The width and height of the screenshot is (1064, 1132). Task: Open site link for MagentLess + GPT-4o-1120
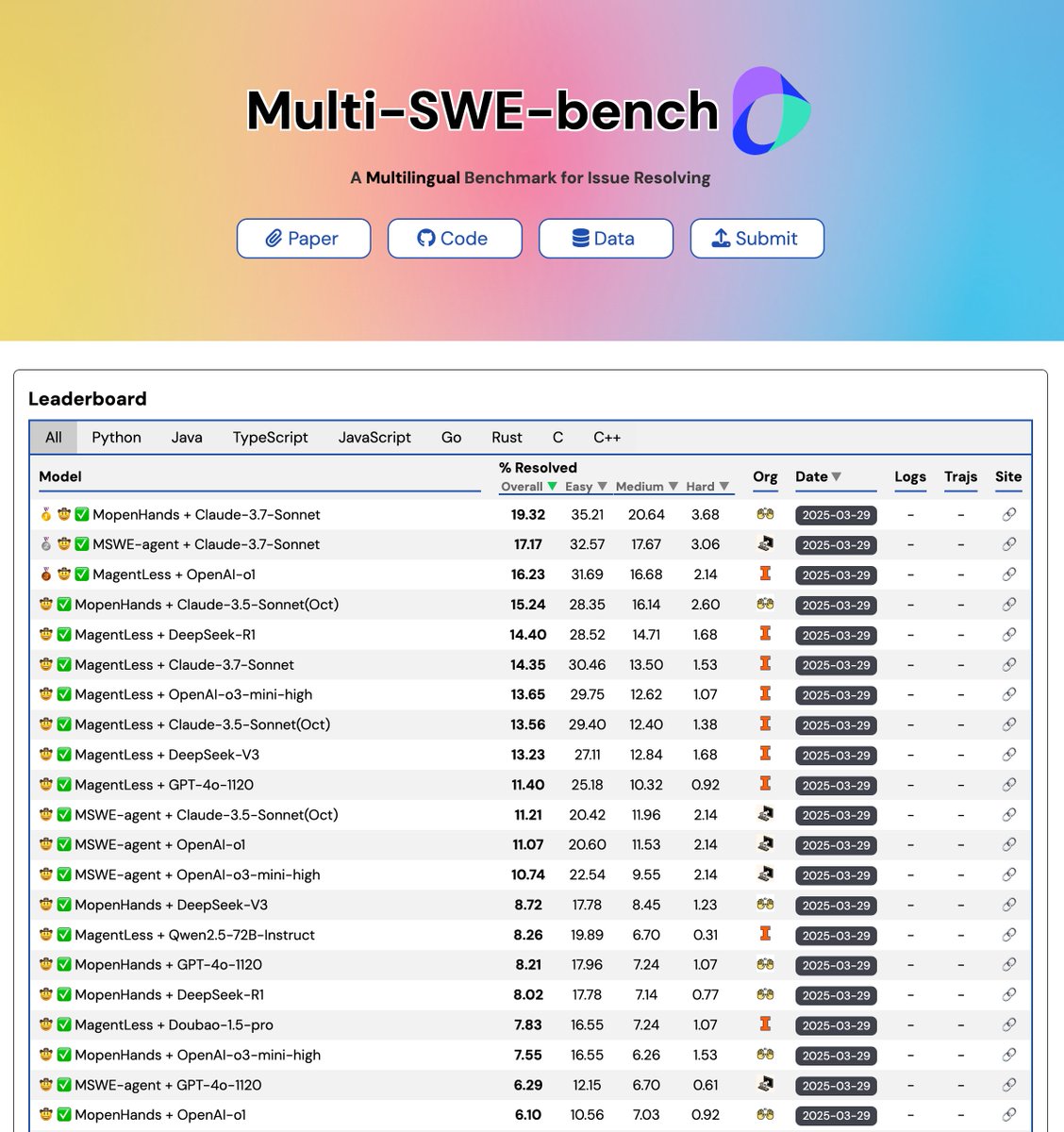tap(1009, 785)
